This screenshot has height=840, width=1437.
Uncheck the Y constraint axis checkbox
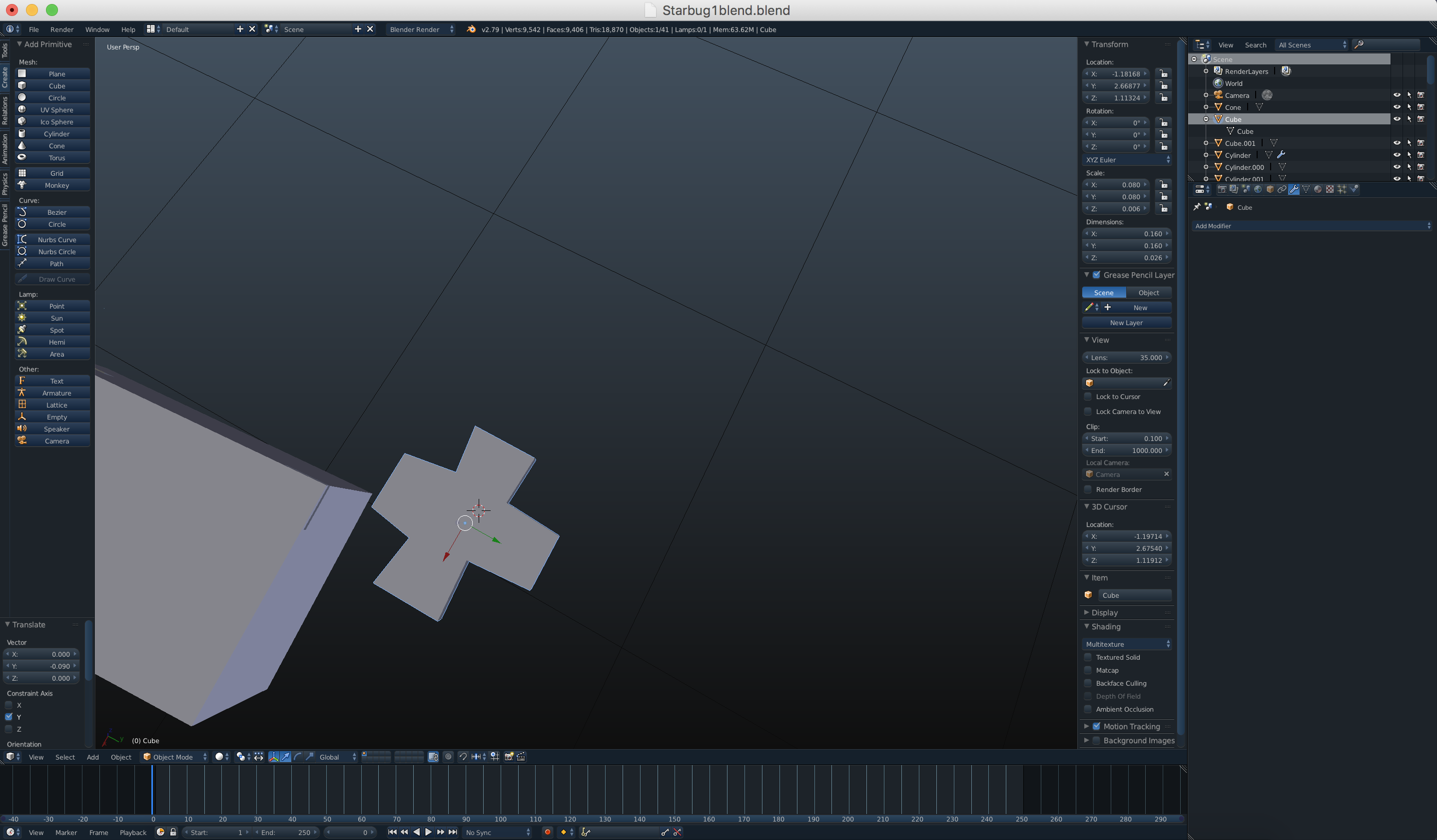[9, 717]
